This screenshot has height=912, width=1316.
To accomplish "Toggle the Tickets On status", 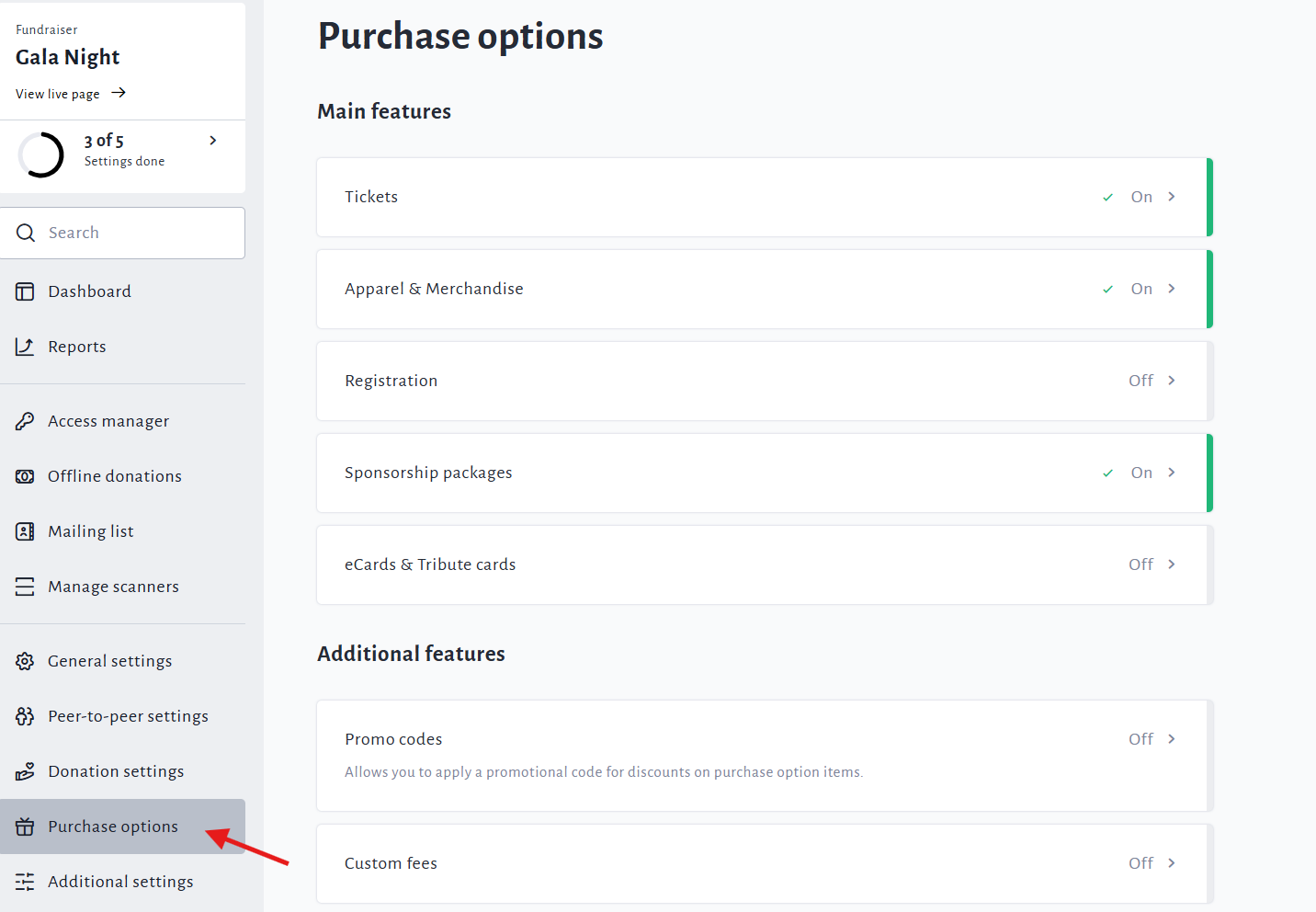I will (x=1140, y=197).
